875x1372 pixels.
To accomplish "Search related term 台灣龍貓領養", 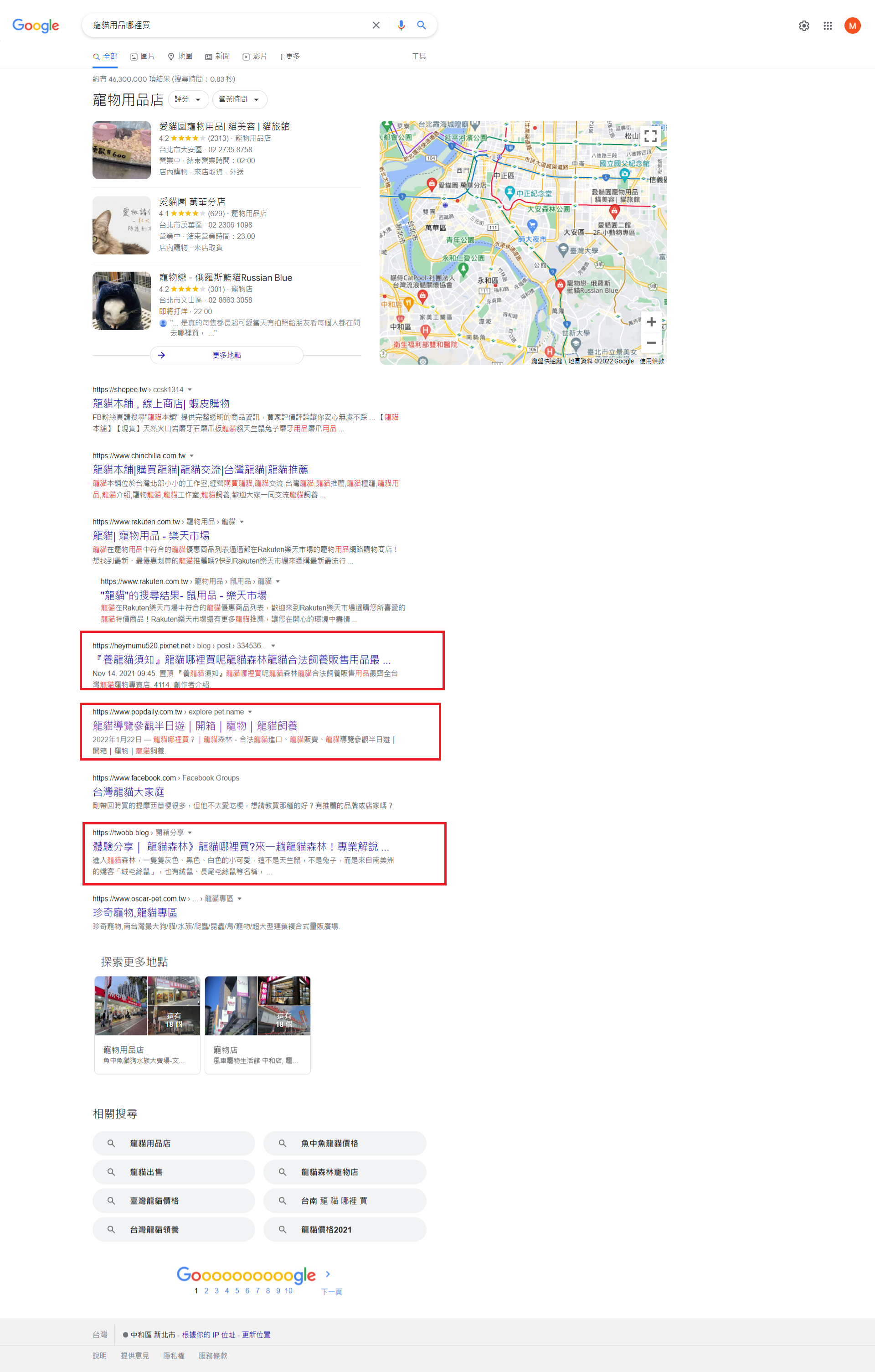I will 174,1229.
